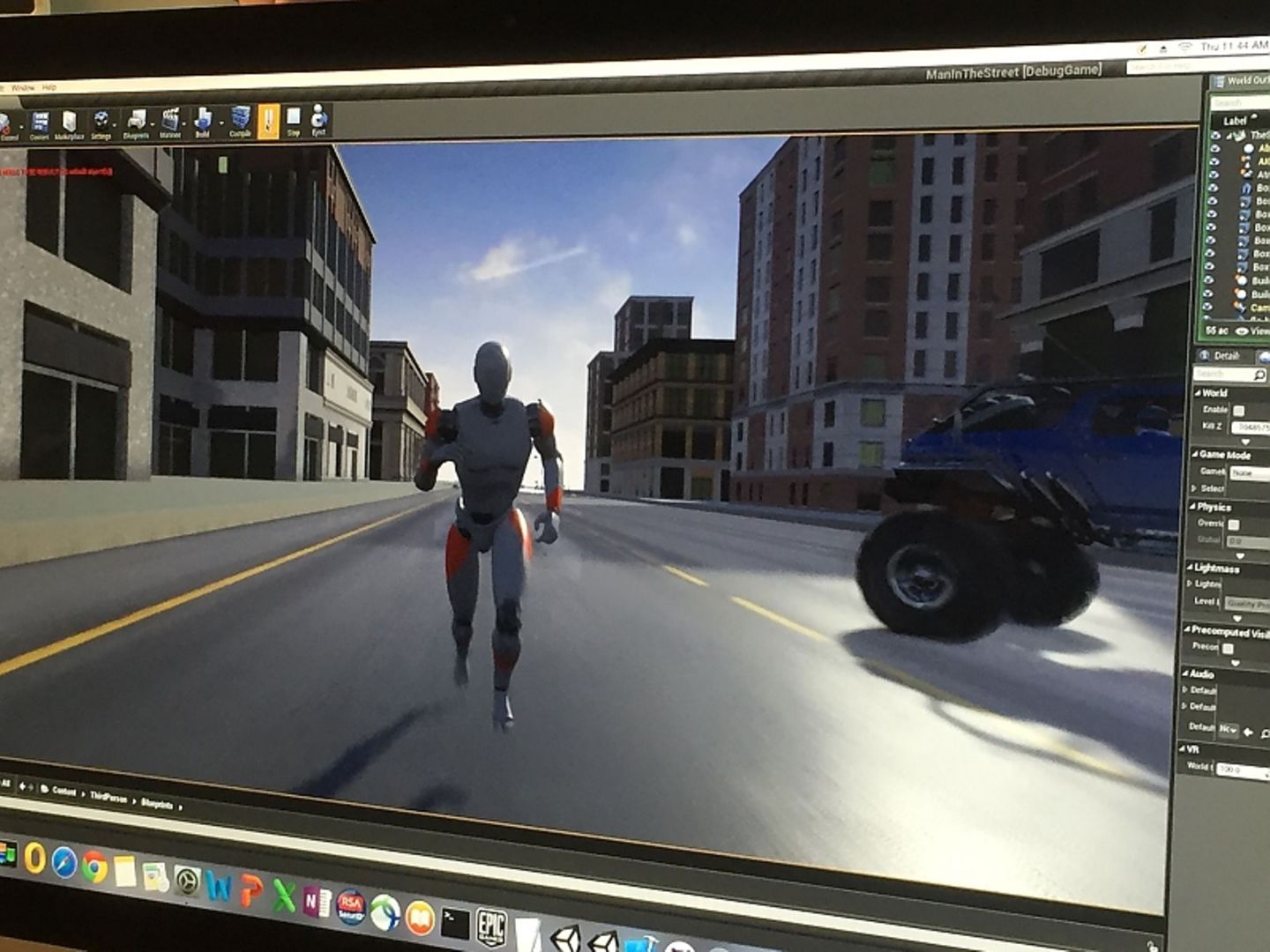
Task: Expand the Blueprints dropdown arrow
Action: click(x=152, y=123)
